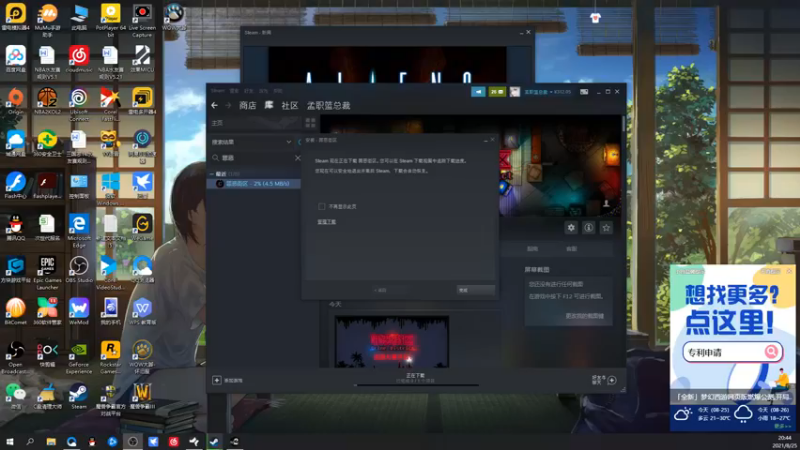Click the library search input field
The width and height of the screenshot is (800, 450).
(255, 158)
